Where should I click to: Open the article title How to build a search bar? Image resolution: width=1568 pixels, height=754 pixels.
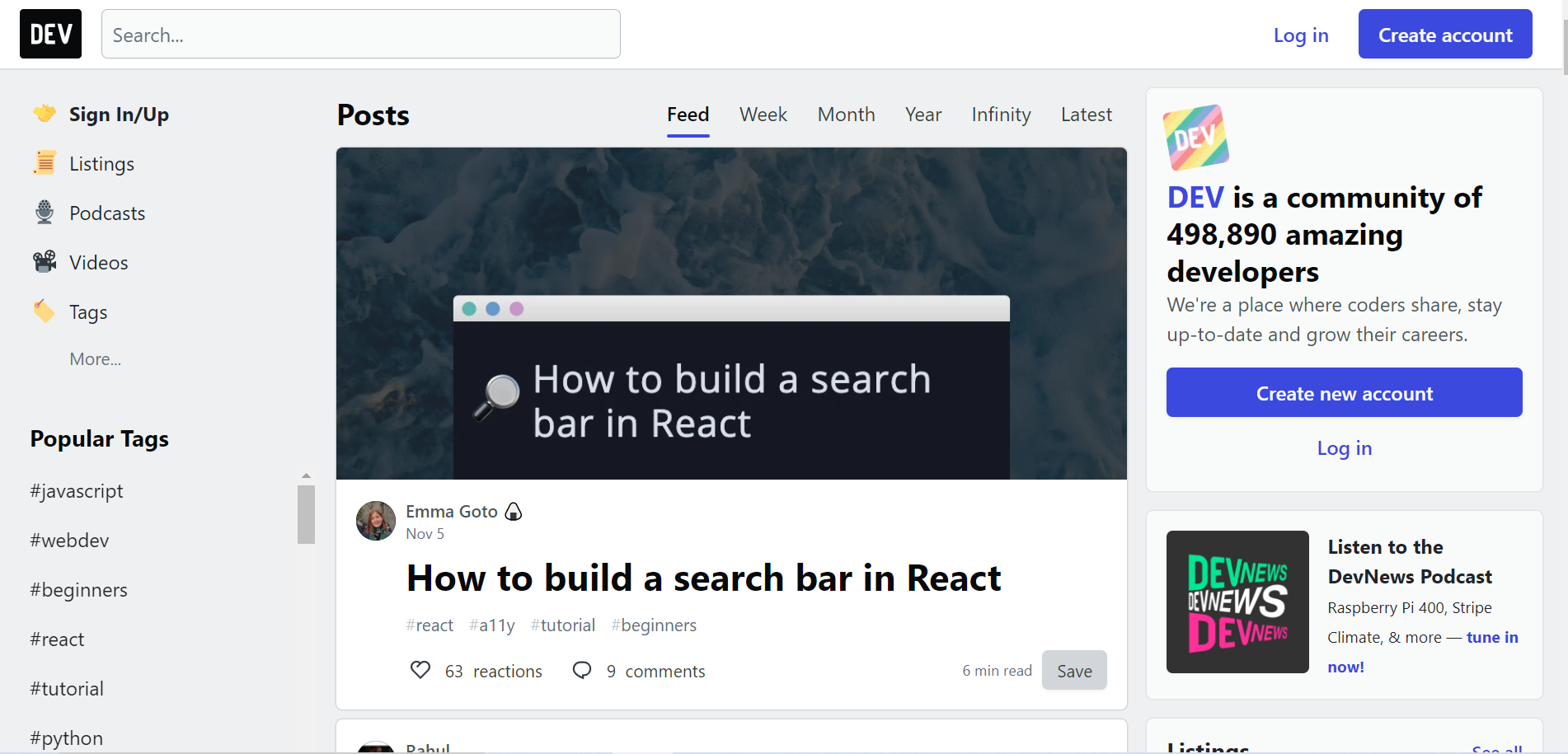pyautogui.click(x=704, y=578)
